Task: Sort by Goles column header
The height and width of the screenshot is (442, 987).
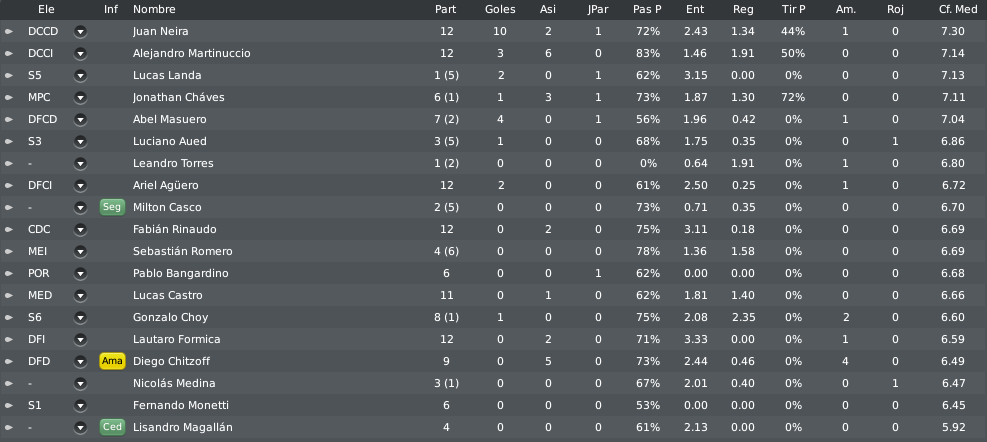Action: coord(500,9)
